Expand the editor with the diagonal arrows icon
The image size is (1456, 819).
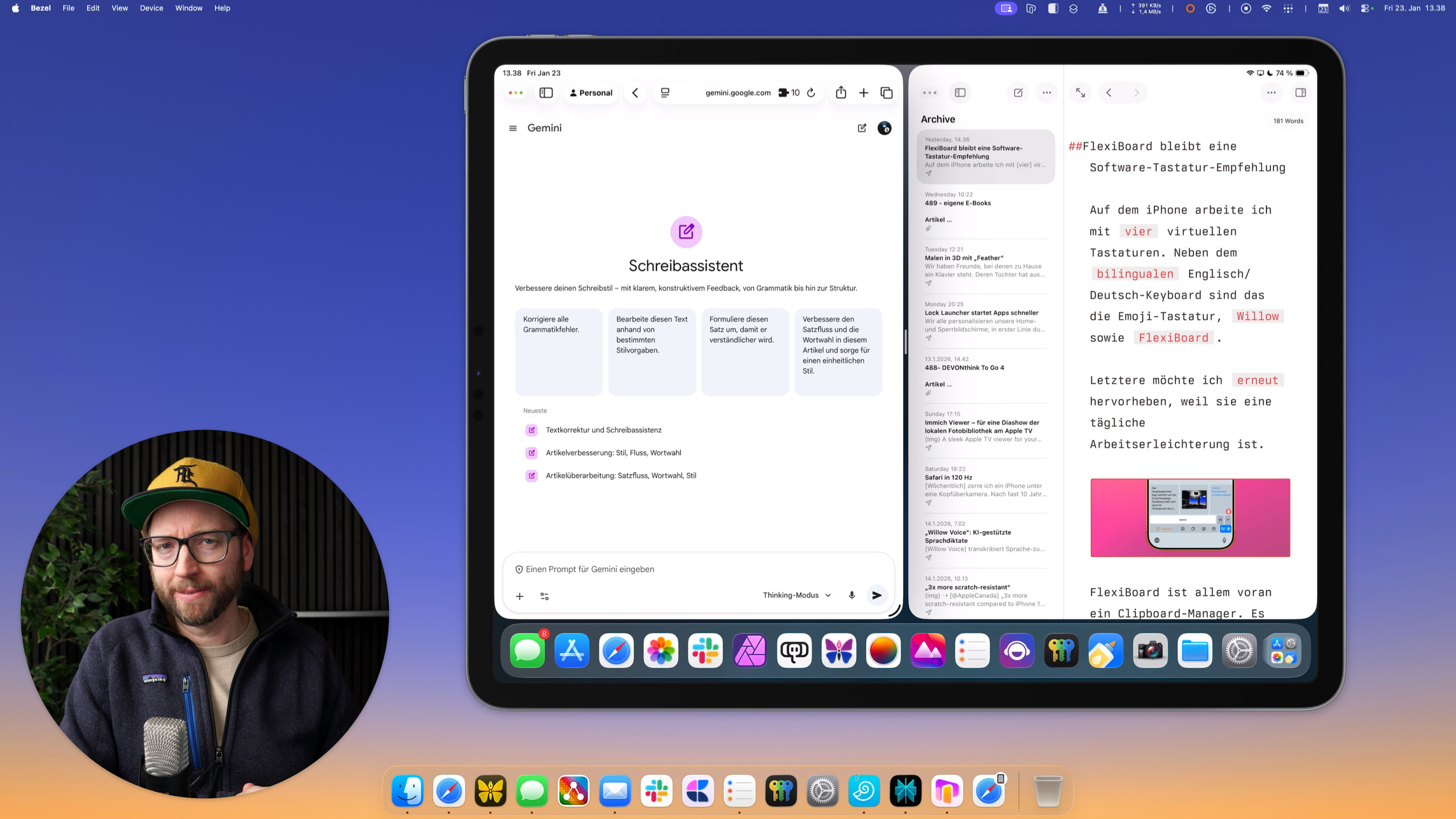(1080, 92)
